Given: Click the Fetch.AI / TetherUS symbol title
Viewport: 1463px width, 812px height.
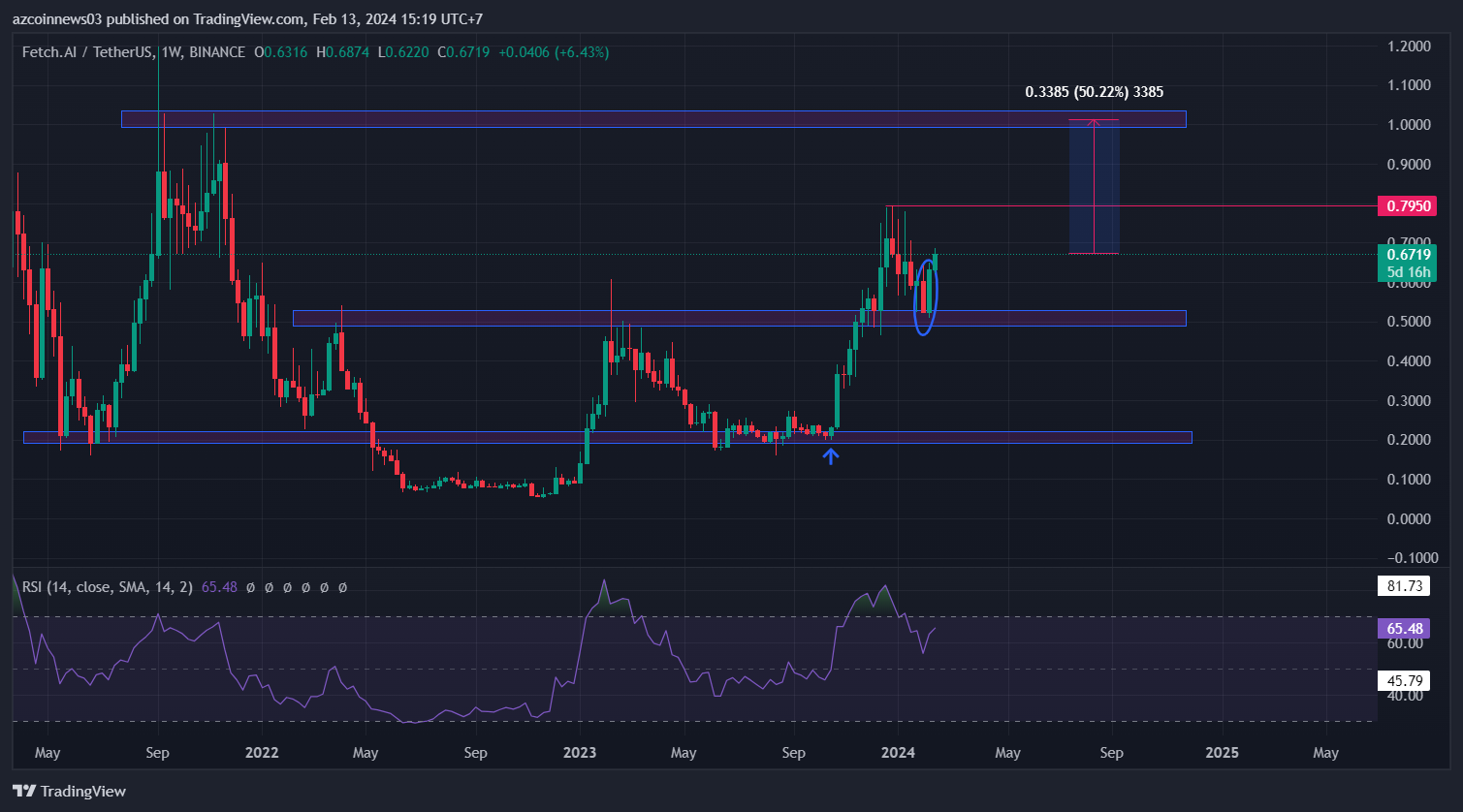Looking at the screenshot, I should 87,52.
